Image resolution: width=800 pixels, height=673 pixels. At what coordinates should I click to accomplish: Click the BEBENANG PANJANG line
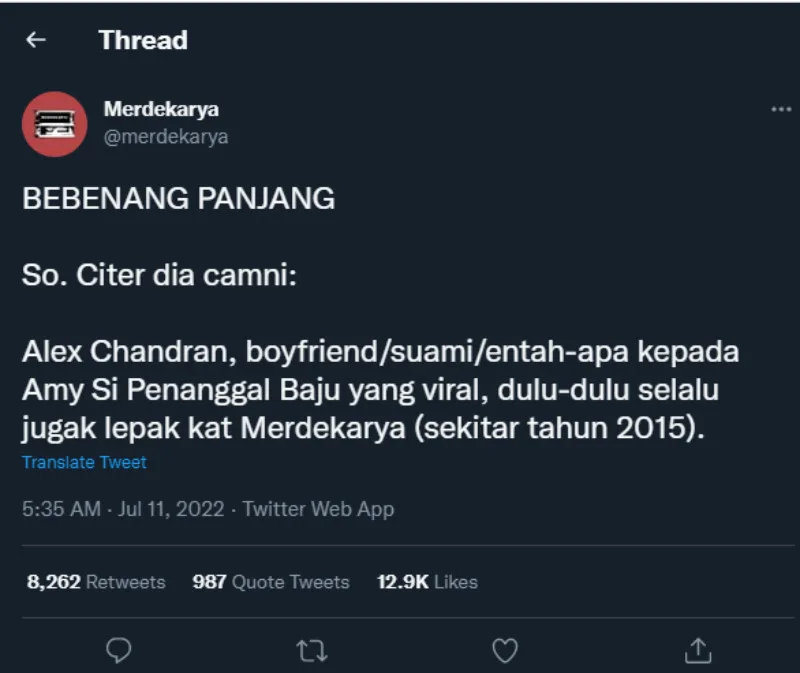178,198
